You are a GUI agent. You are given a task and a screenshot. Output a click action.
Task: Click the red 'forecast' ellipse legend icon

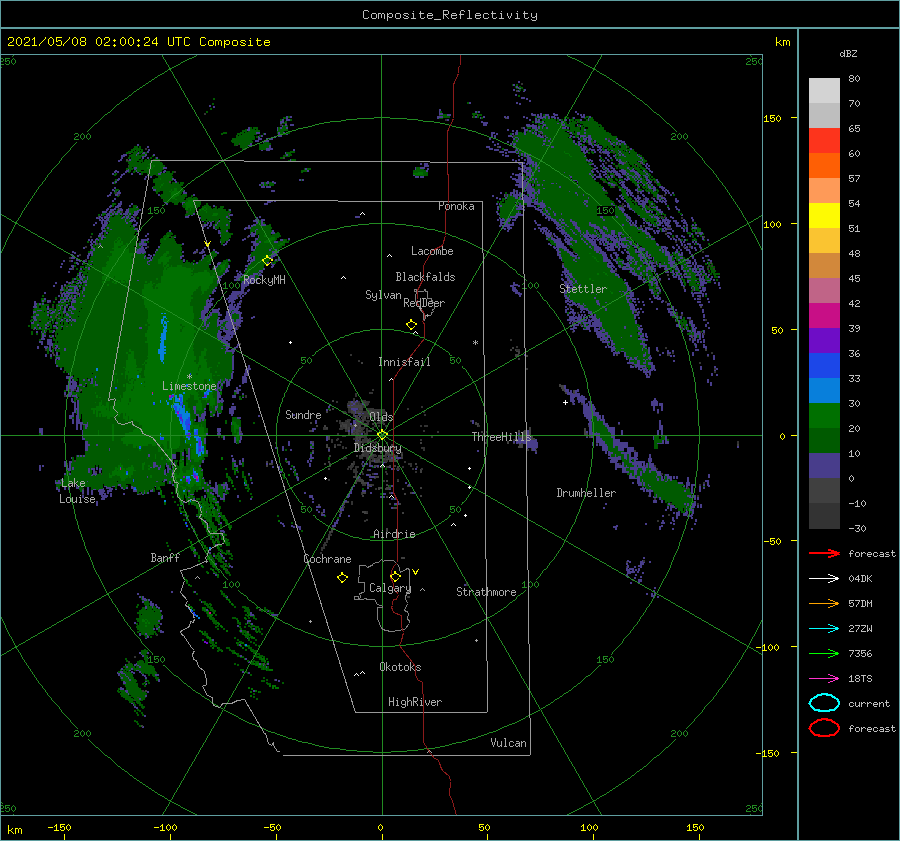(x=824, y=728)
